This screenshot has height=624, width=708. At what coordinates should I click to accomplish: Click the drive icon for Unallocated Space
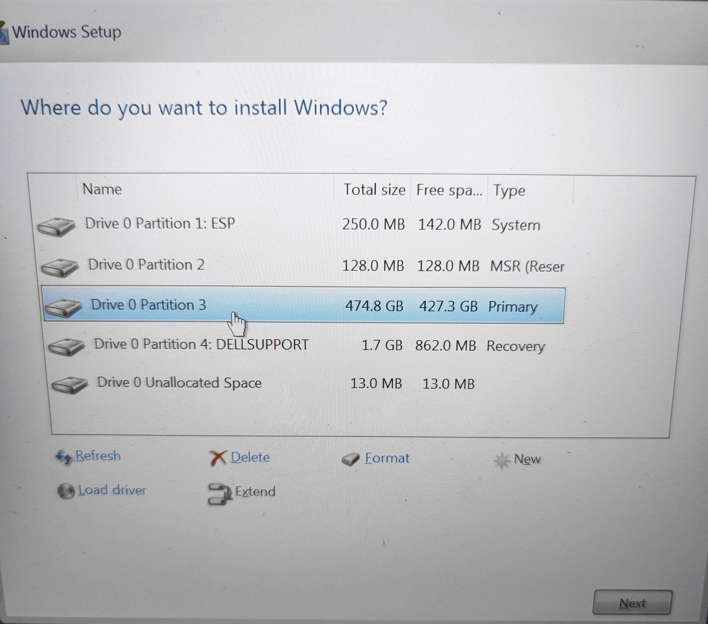[x=70, y=385]
